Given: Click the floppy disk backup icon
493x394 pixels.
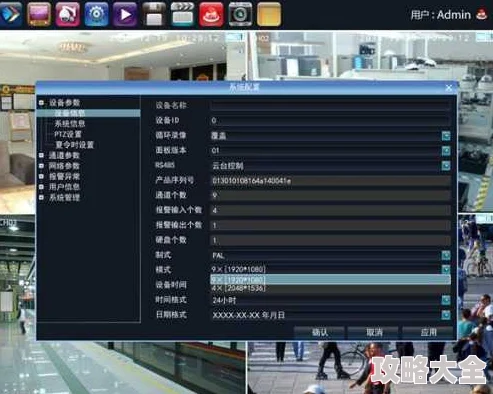Looking at the screenshot, I should (x=154, y=14).
